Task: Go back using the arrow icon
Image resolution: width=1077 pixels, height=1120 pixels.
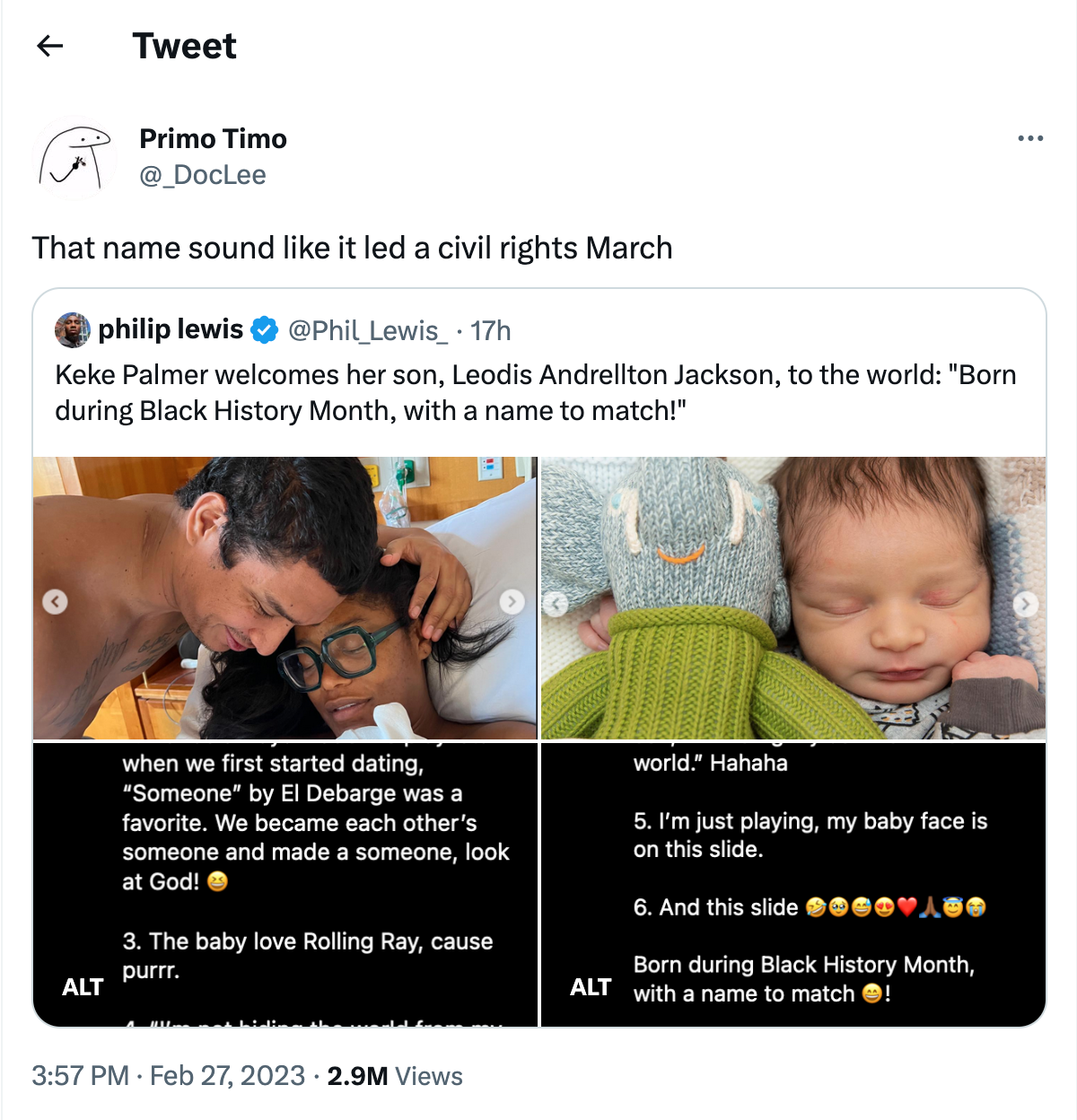Action: pos(50,46)
